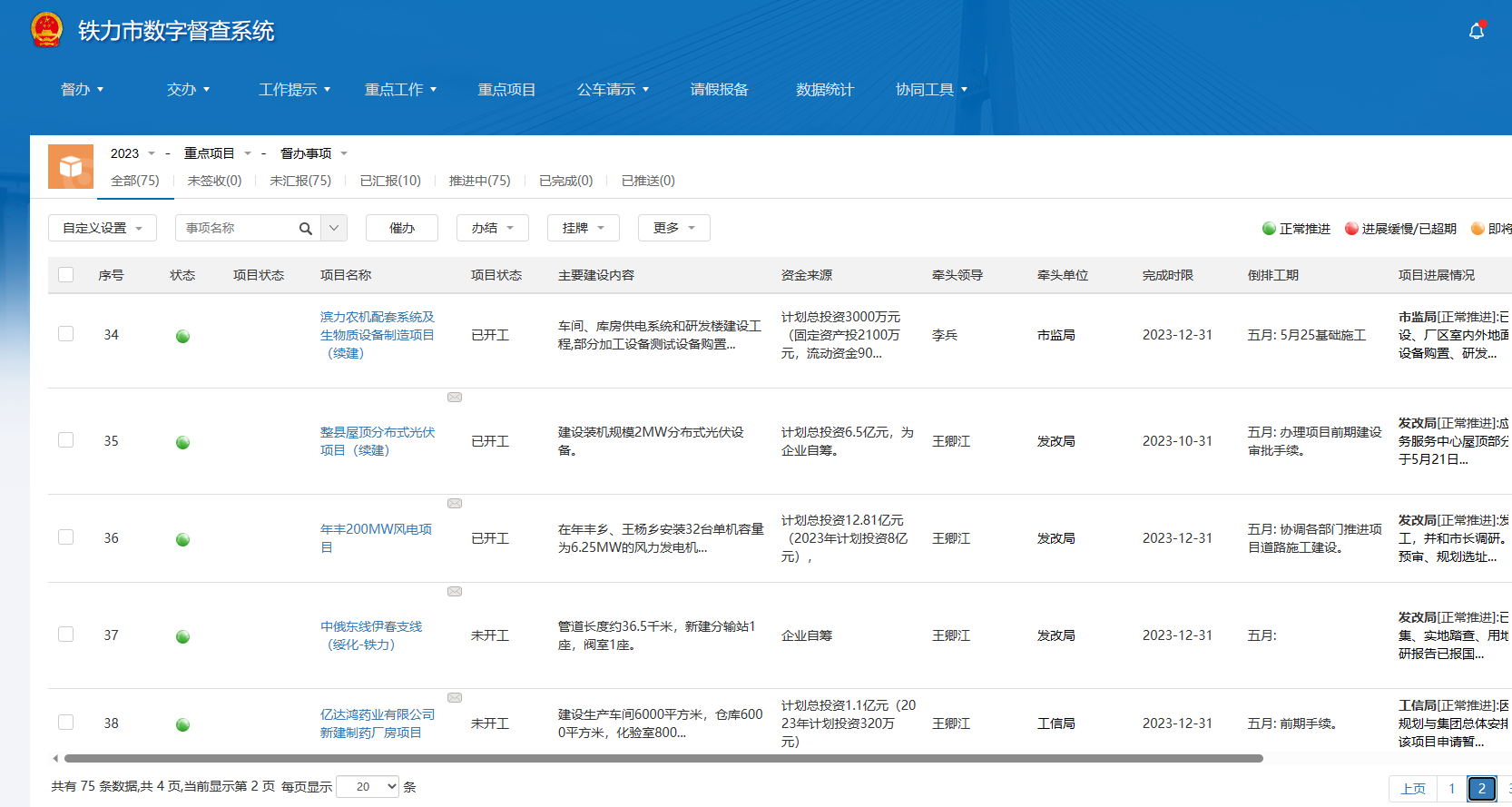
Task: Click the 催办 button
Action: pos(402,228)
